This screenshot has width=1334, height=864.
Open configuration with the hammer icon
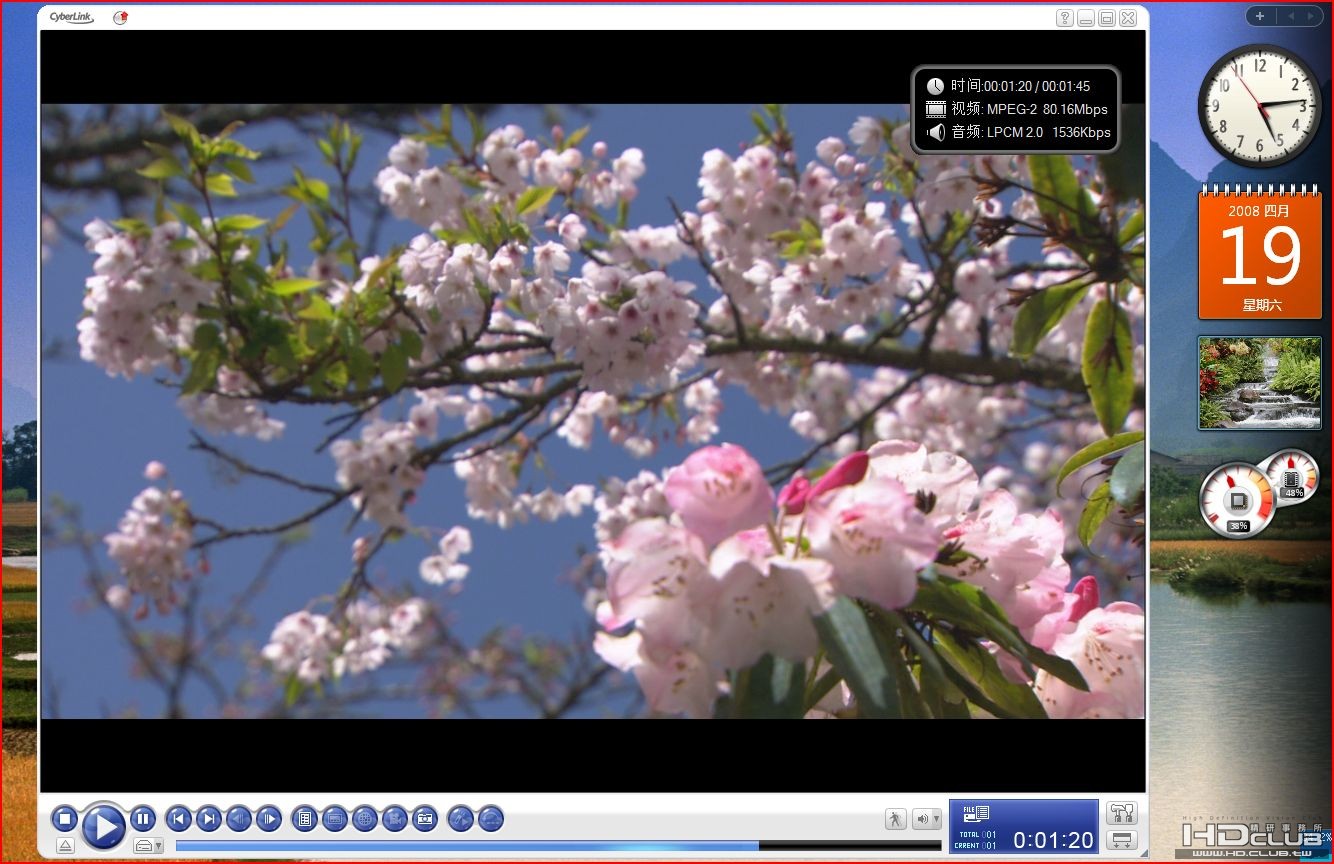coord(1122,813)
